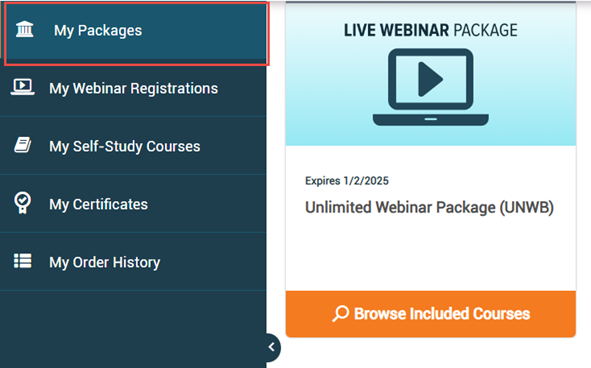Go to My Self-Study Courses
The width and height of the screenshot is (591, 368).
point(133,146)
